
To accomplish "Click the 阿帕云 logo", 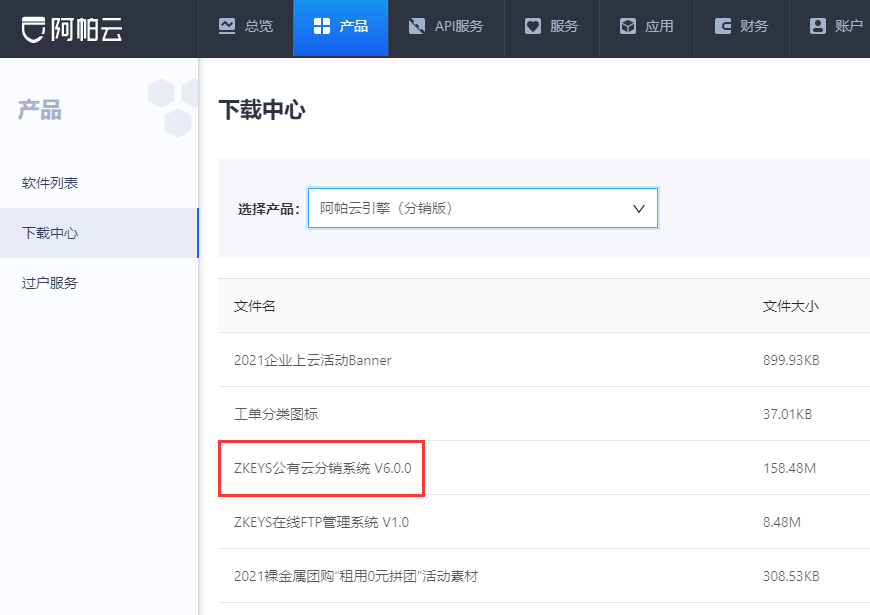I will pos(72,29).
